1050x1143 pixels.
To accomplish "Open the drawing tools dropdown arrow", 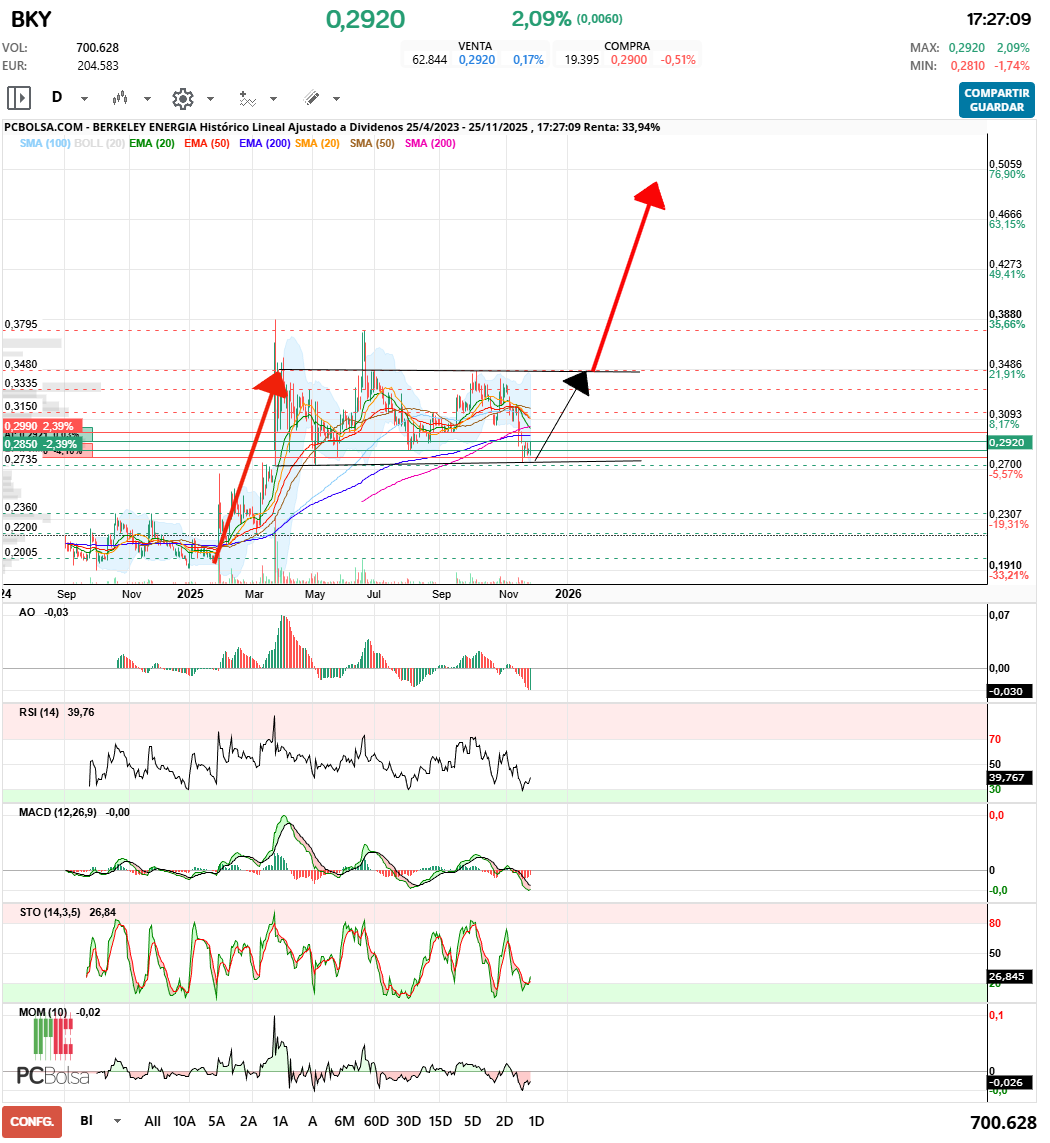I will pos(336,99).
